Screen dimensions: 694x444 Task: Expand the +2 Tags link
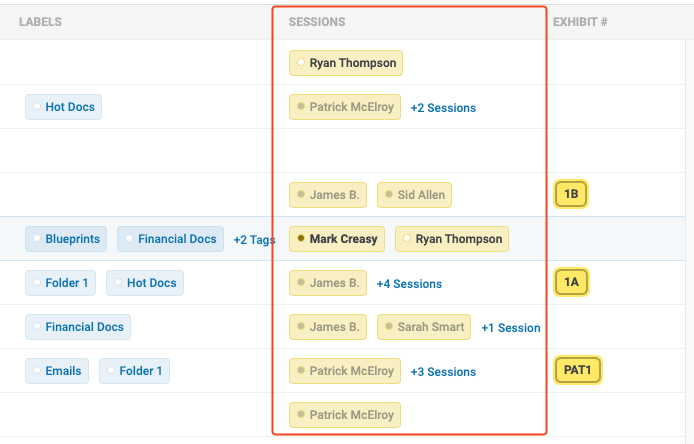(x=254, y=240)
